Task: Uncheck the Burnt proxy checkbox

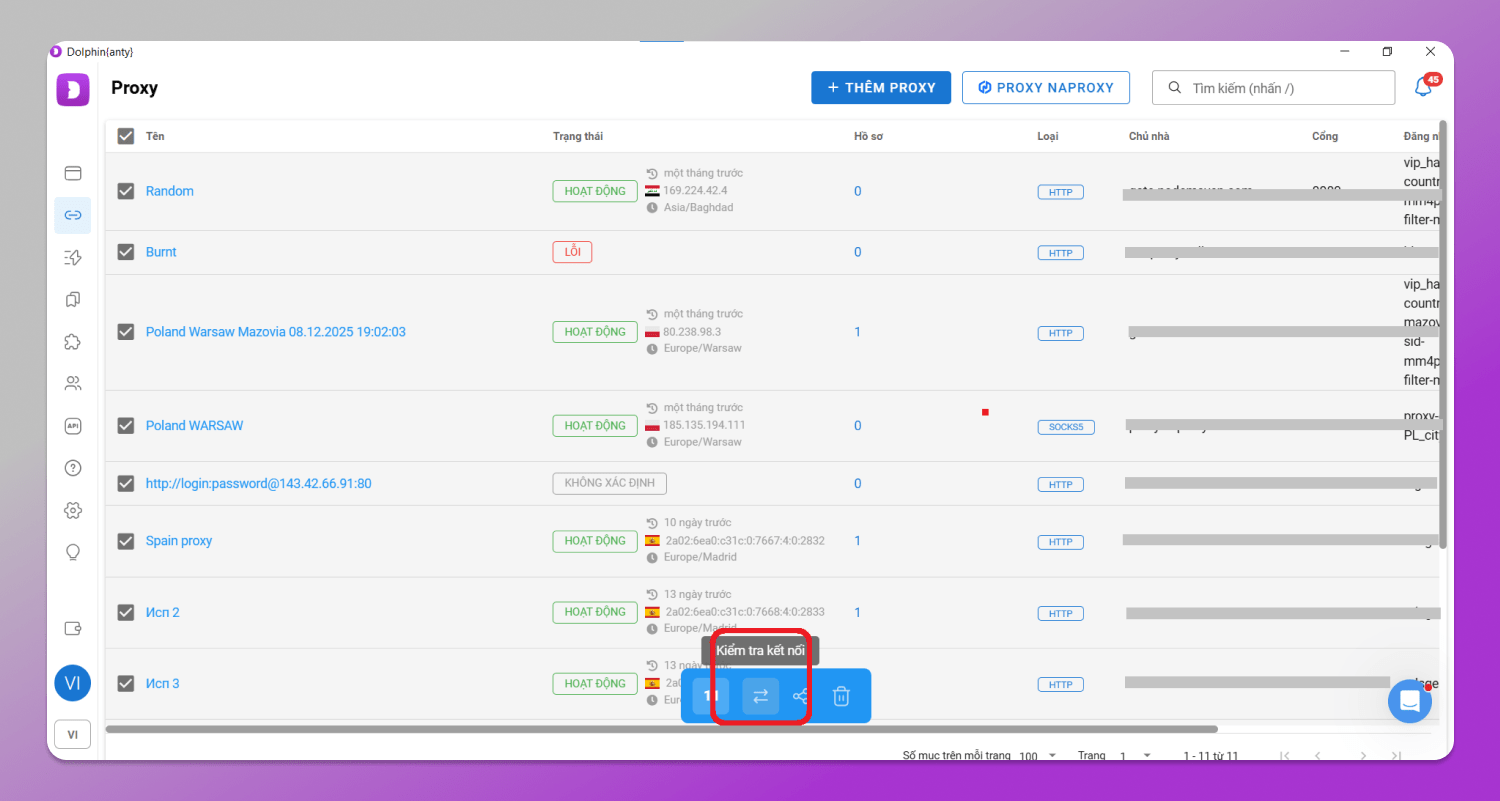Action: coord(126,252)
